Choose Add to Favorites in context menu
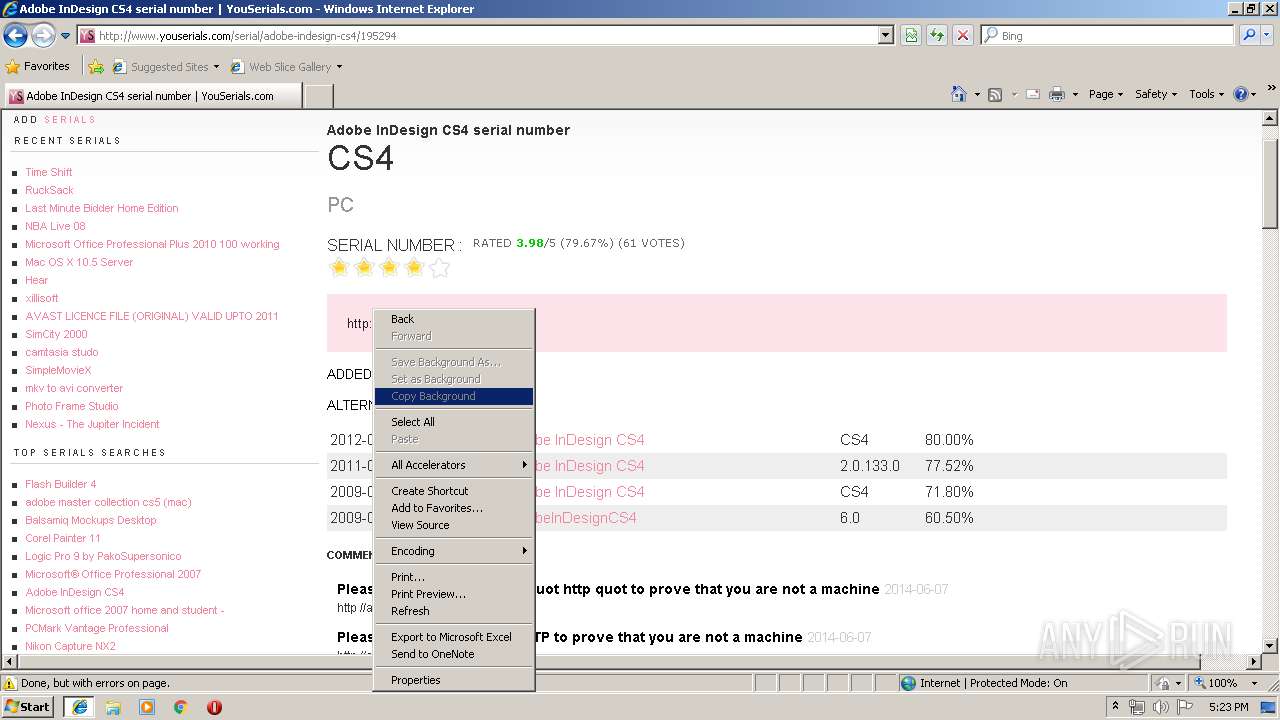 (x=454, y=508)
